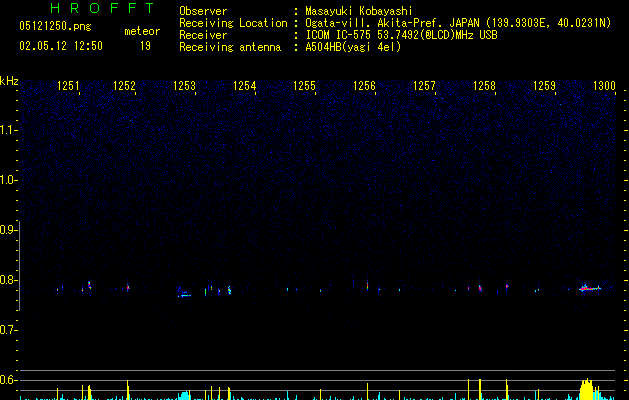The width and height of the screenshot is (629, 400).
Task: Click the meteor label
Action: 142,31
